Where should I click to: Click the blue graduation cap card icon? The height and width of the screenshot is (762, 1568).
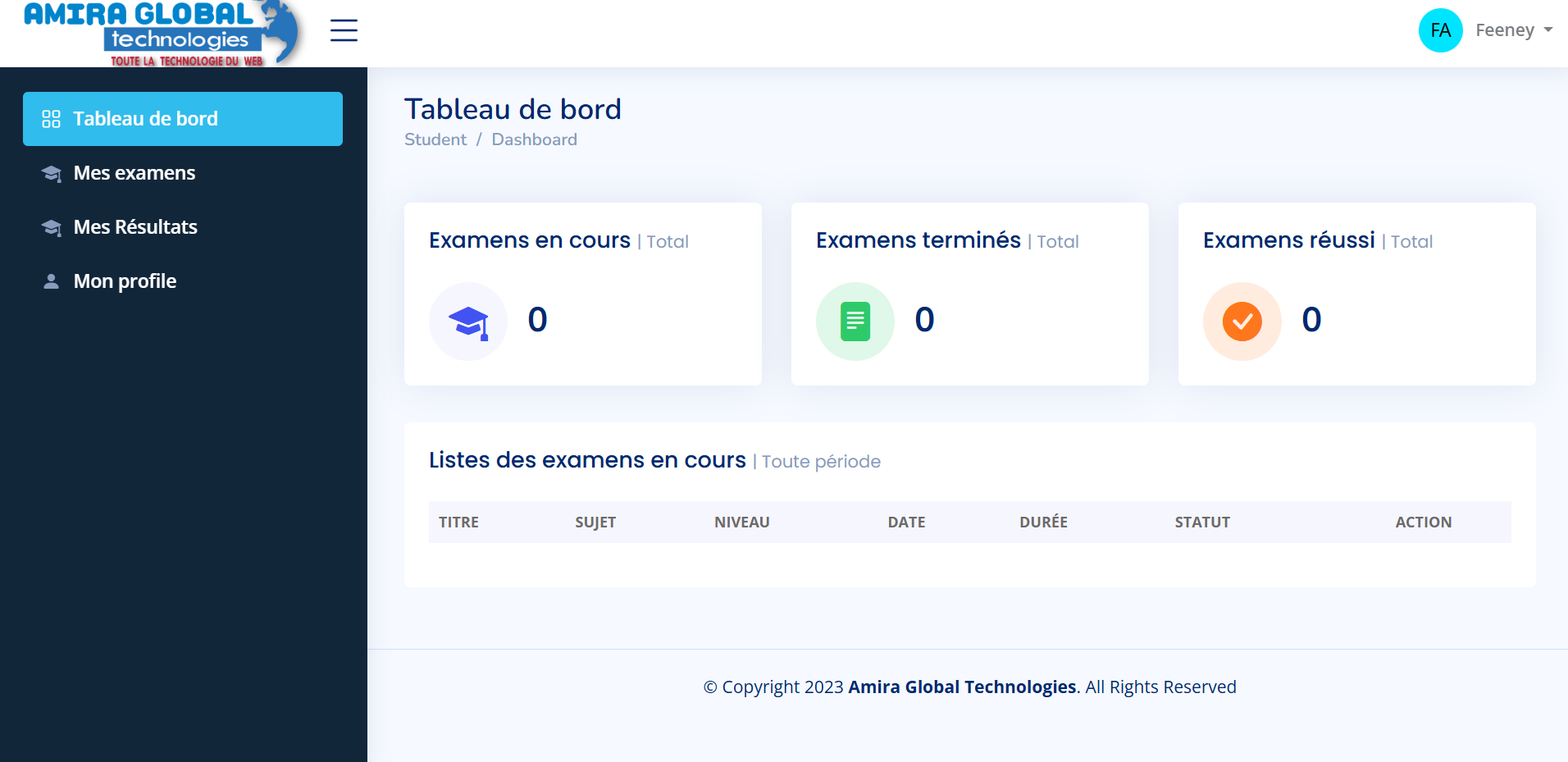[468, 322]
